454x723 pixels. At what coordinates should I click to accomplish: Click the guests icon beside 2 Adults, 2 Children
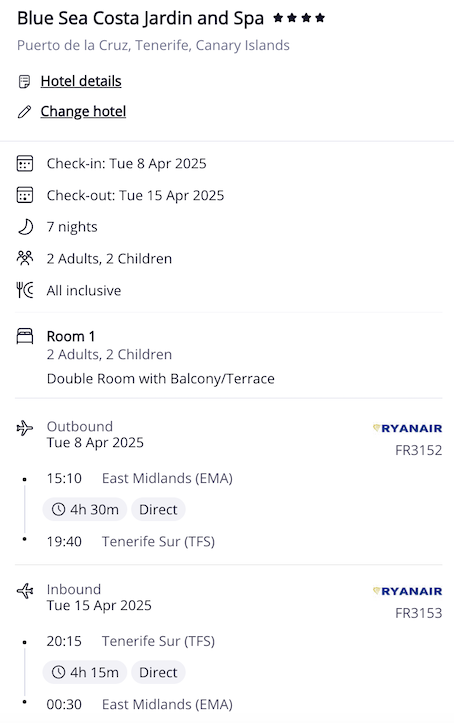coord(25,258)
